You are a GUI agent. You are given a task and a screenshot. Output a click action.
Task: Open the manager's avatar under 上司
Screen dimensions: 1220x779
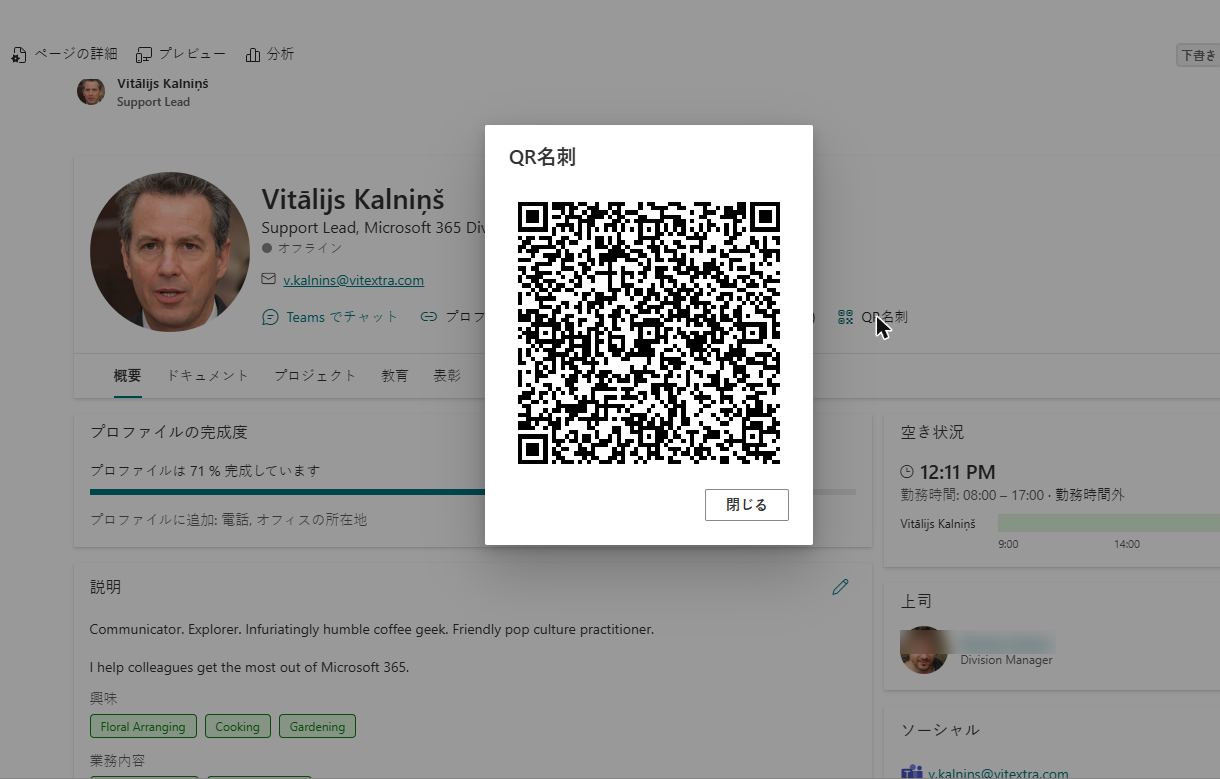click(x=923, y=650)
